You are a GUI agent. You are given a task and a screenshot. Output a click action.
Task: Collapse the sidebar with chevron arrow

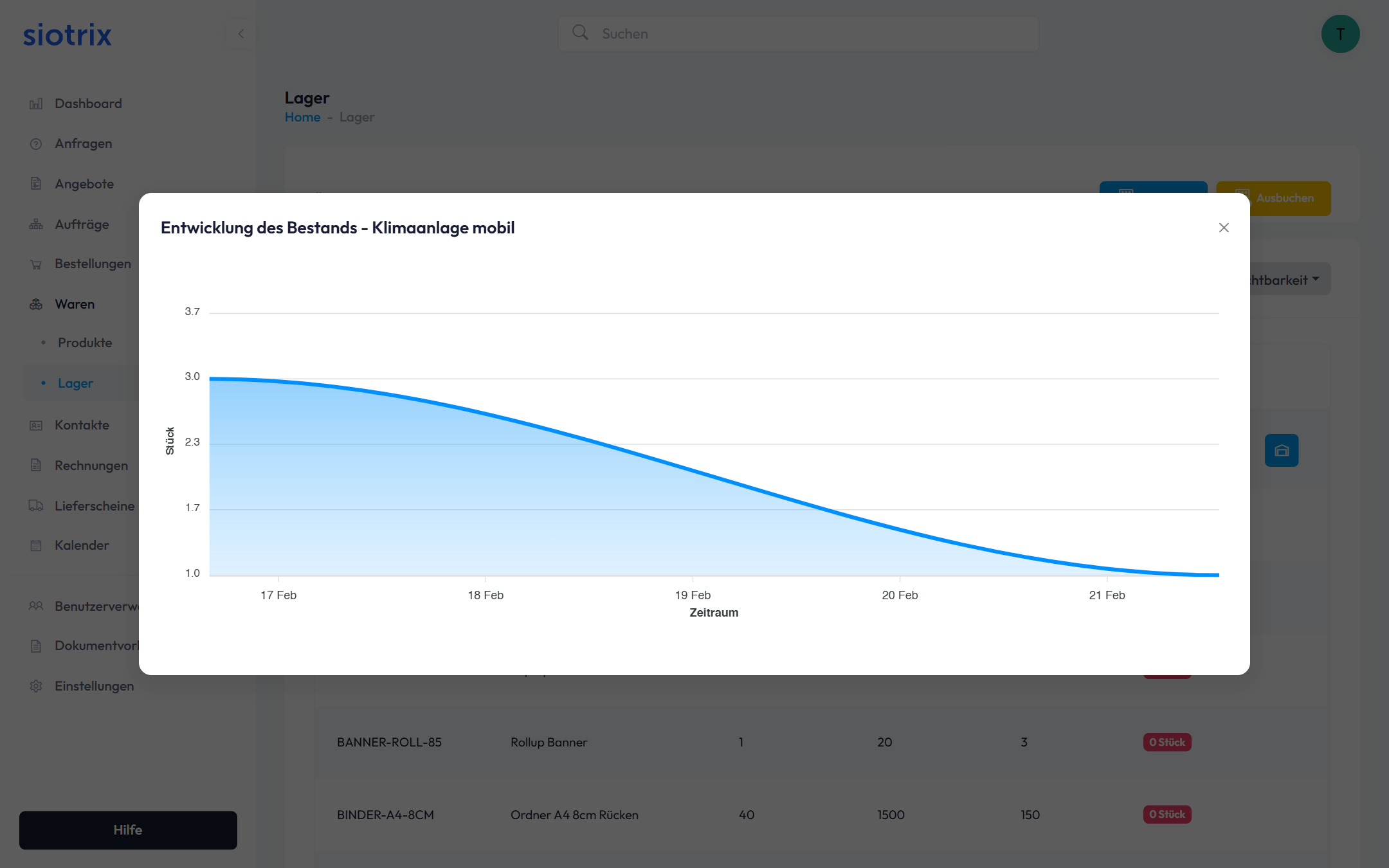[241, 33]
